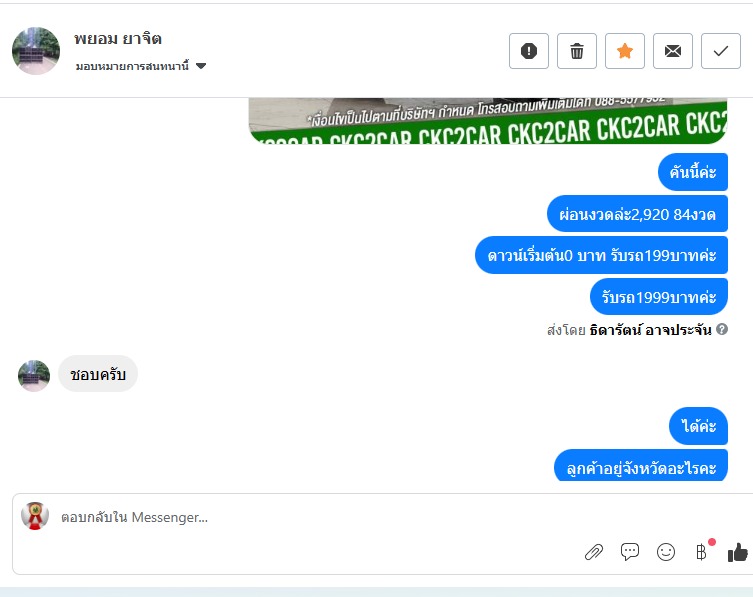Attach a file with paperclip icon

point(594,552)
